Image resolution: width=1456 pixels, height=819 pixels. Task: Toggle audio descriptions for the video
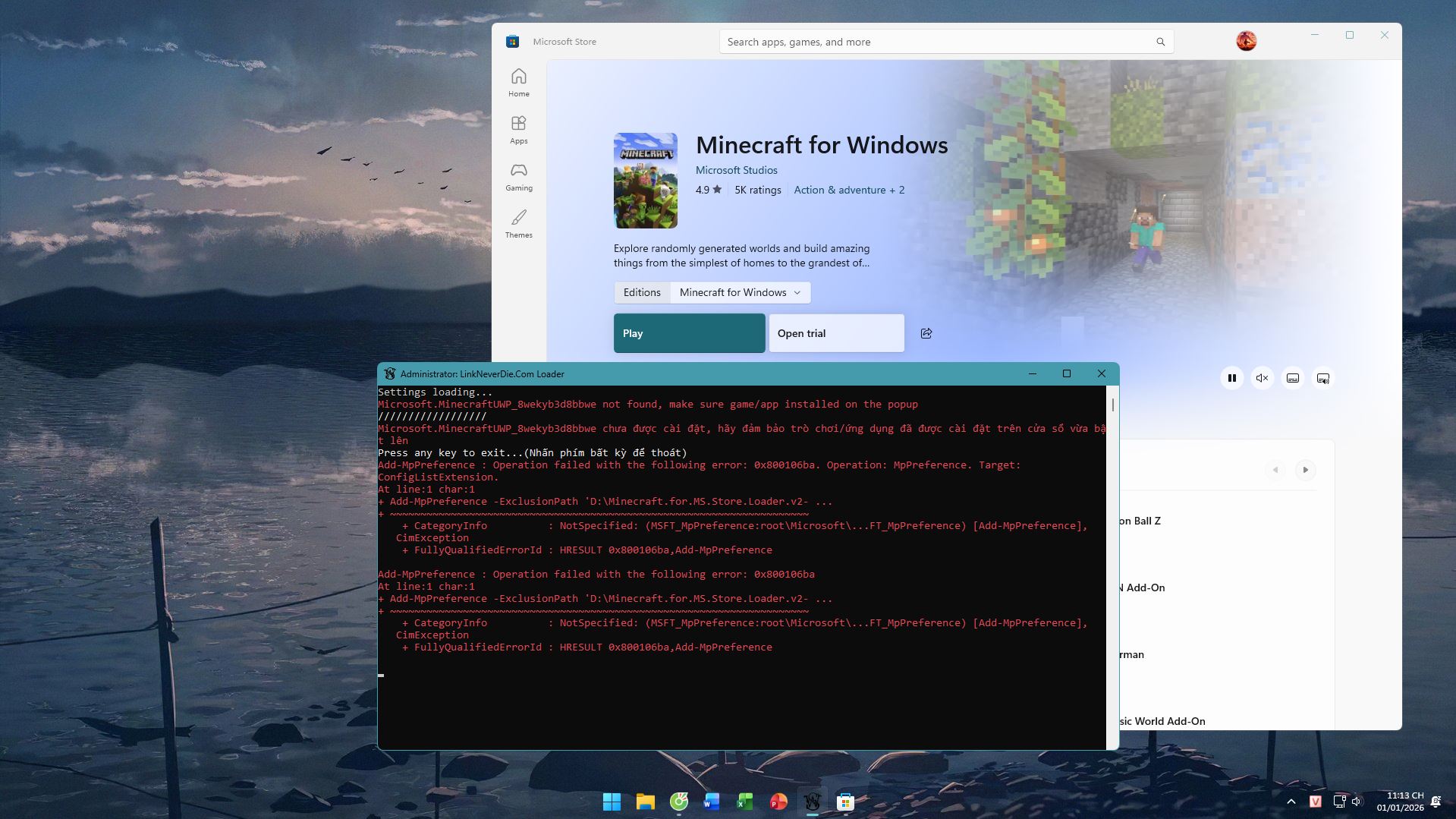(1322, 377)
